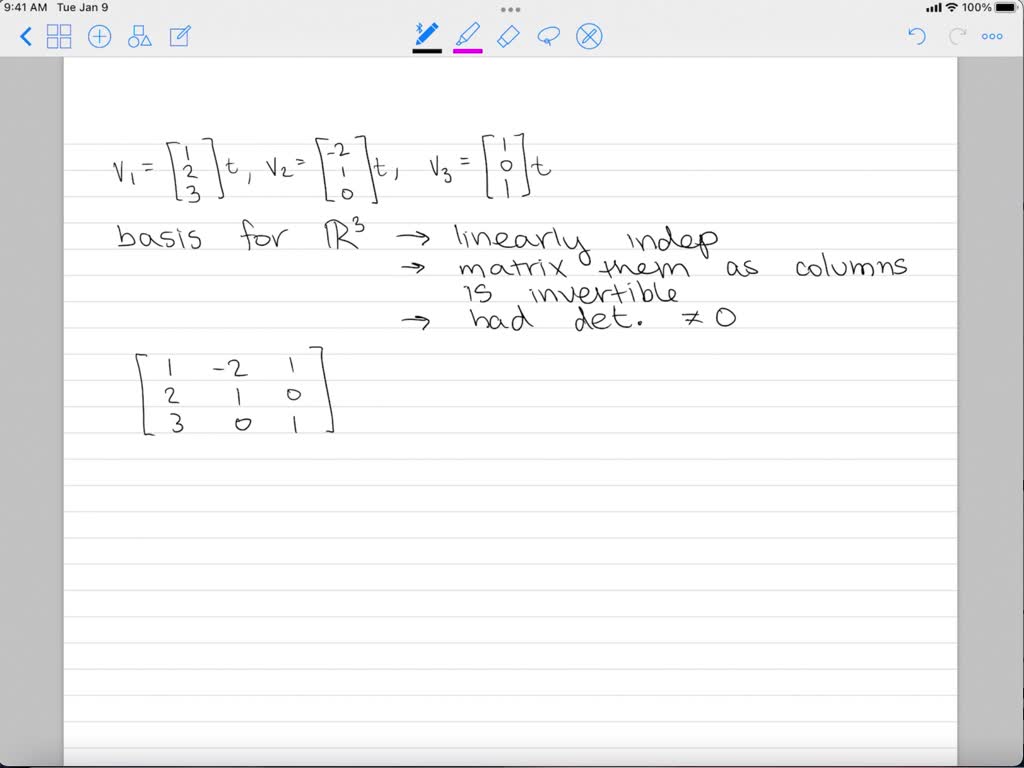
Task: Open the more options ellipsis menu
Action: point(991,36)
